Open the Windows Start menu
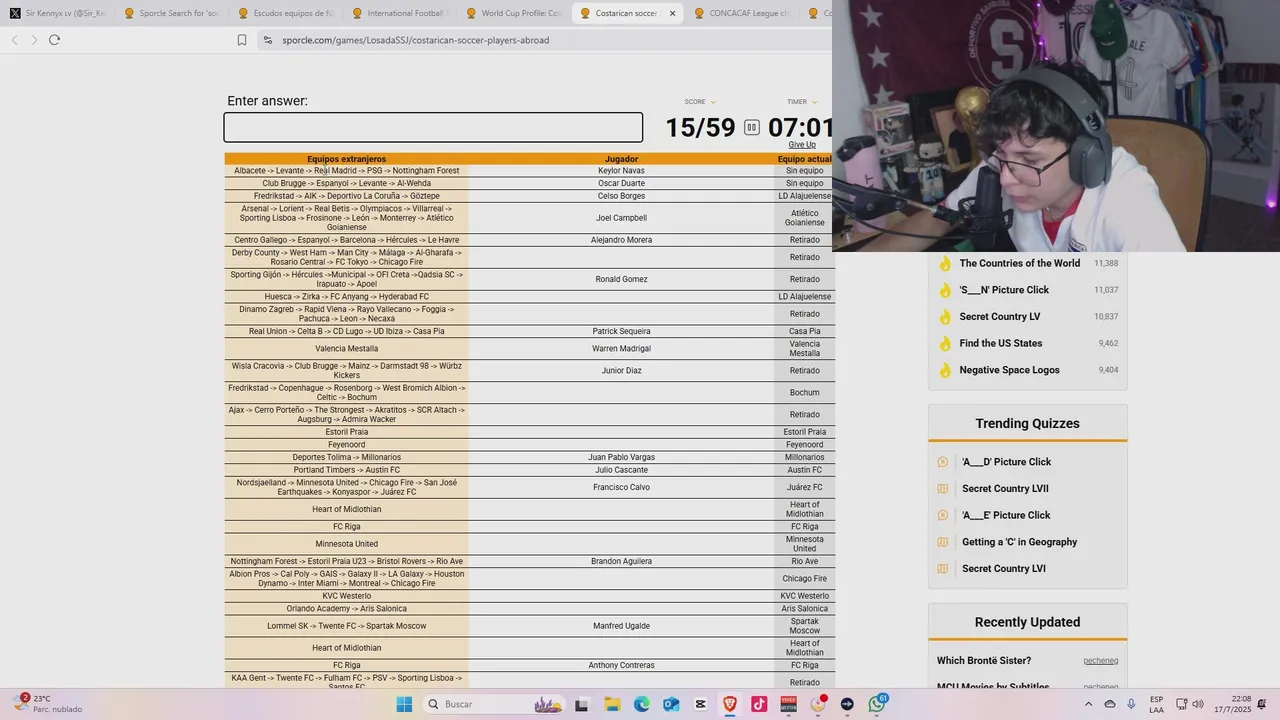Screen dimensions: 1280x720 pos(404,704)
